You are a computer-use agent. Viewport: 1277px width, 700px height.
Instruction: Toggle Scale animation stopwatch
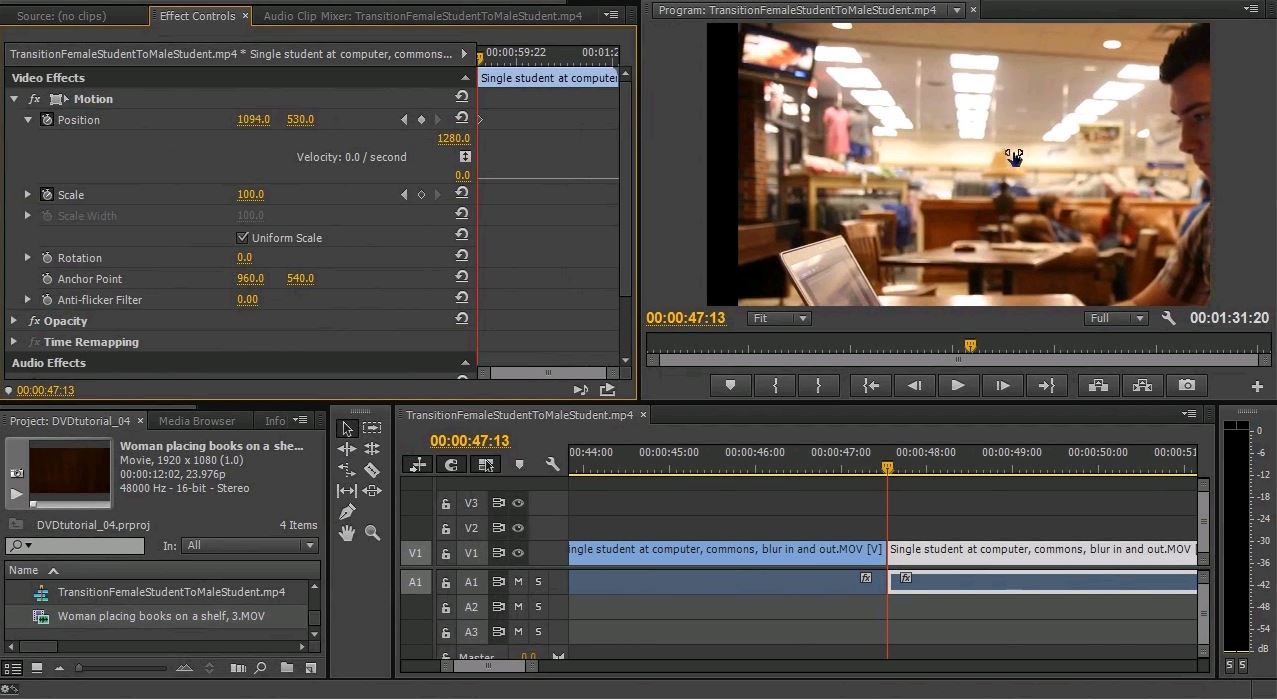tap(46, 194)
